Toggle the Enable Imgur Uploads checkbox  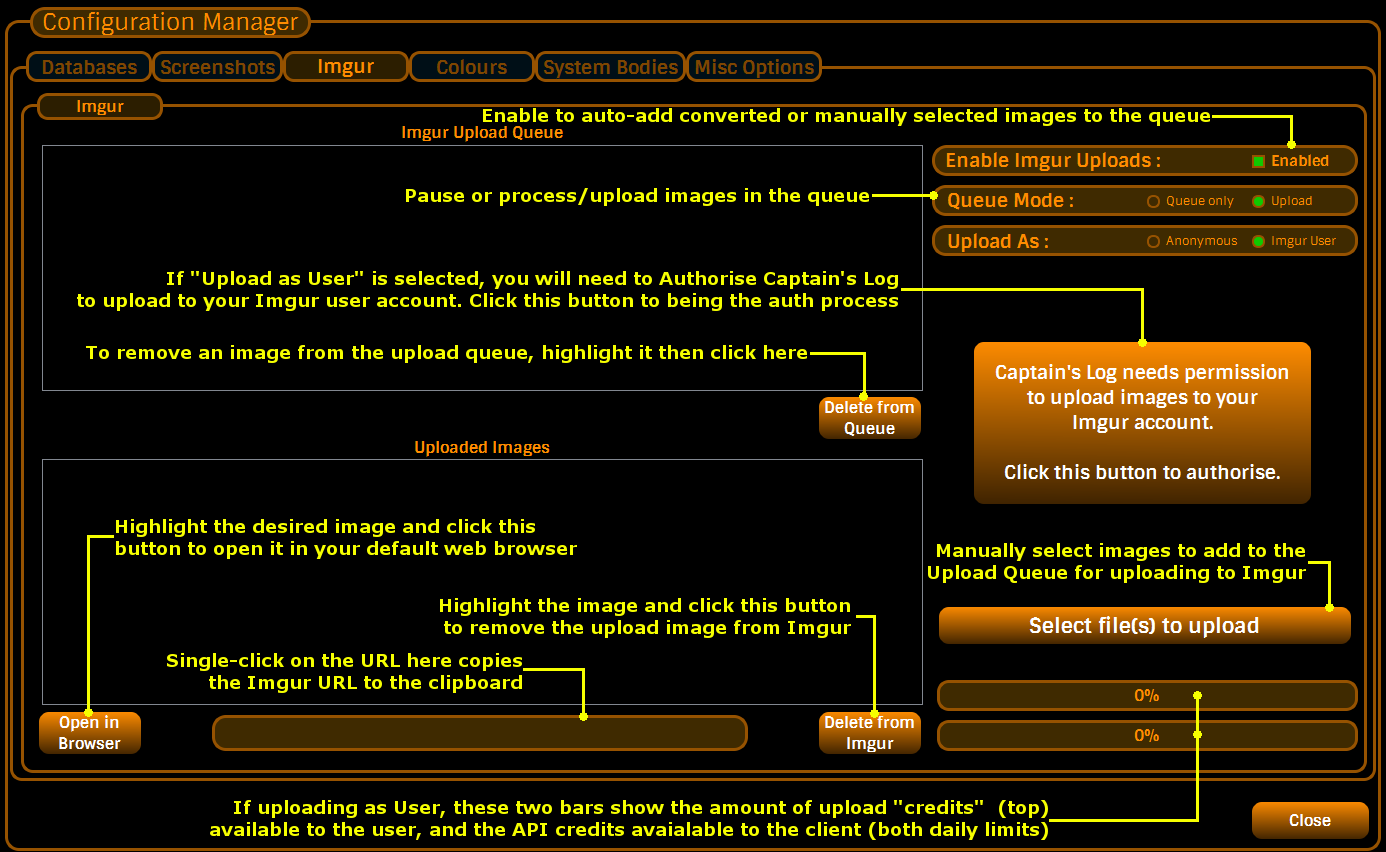coord(1258,161)
